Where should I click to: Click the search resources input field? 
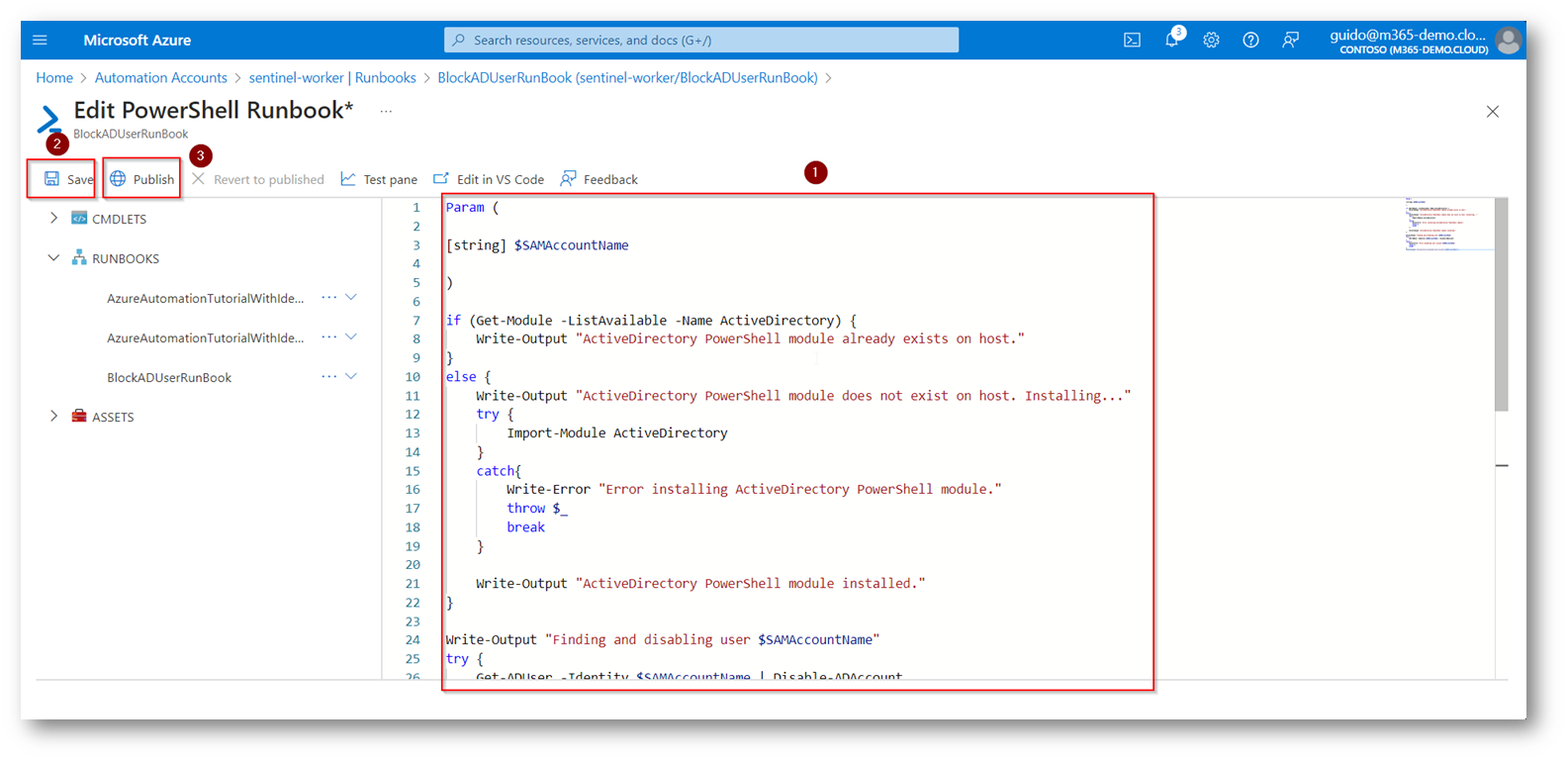700,41
